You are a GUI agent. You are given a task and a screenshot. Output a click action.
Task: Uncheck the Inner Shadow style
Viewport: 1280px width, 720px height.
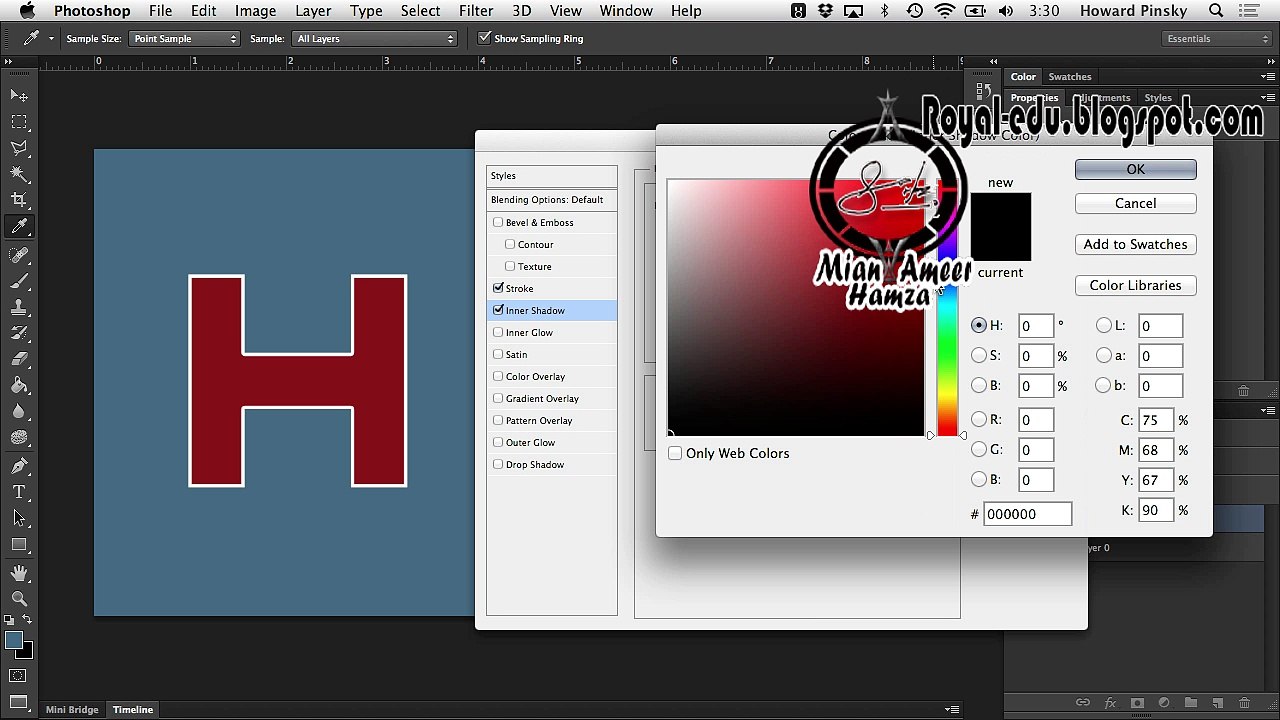pyautogui.click(x=498, y=310)
